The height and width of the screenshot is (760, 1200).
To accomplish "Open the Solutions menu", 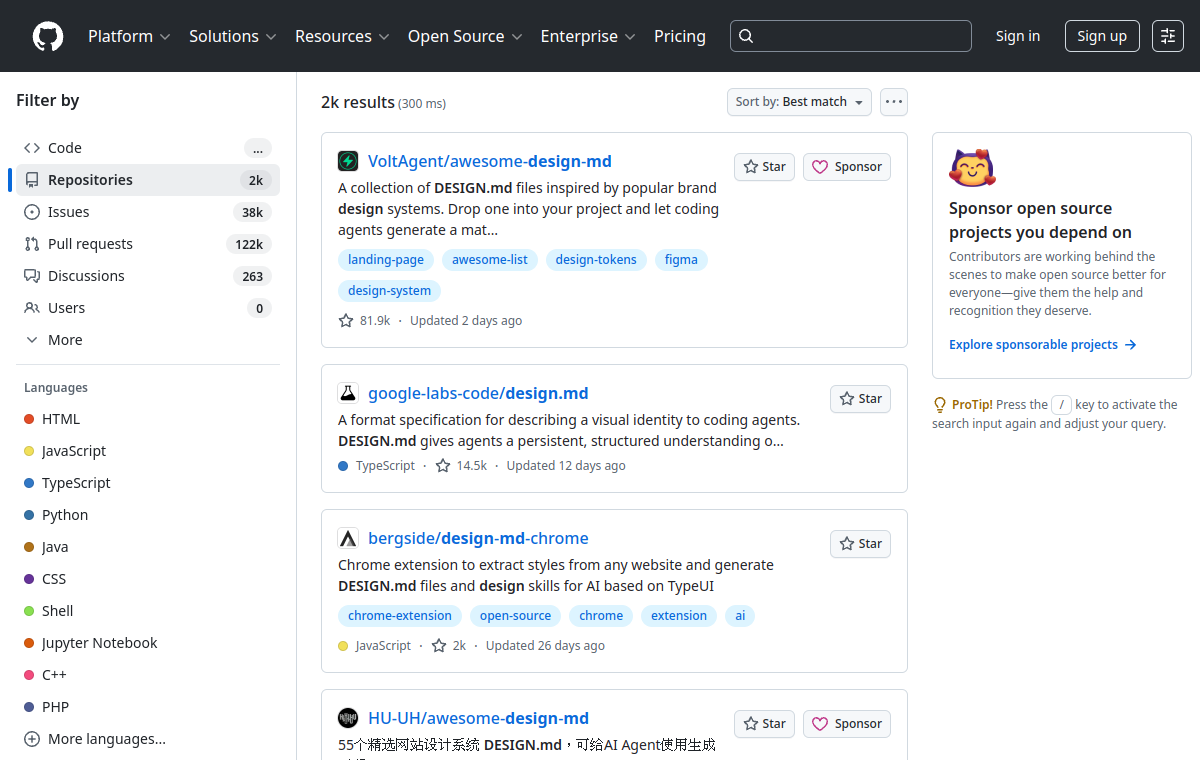I will pos(232,36).
